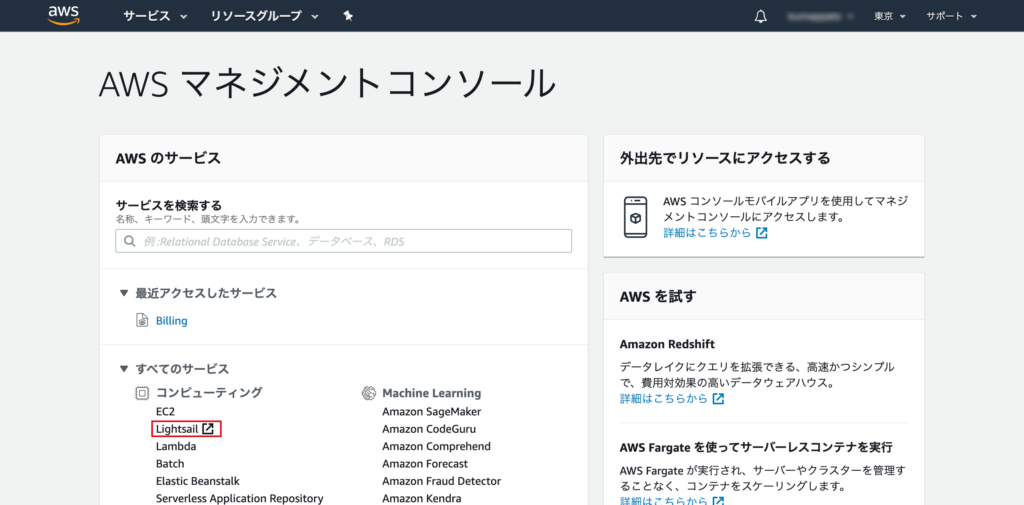This screenshot has width=1024, height=505.
Task: Open Amazon Kendra service
Action: pyautogui.click(x=422, y=498)
